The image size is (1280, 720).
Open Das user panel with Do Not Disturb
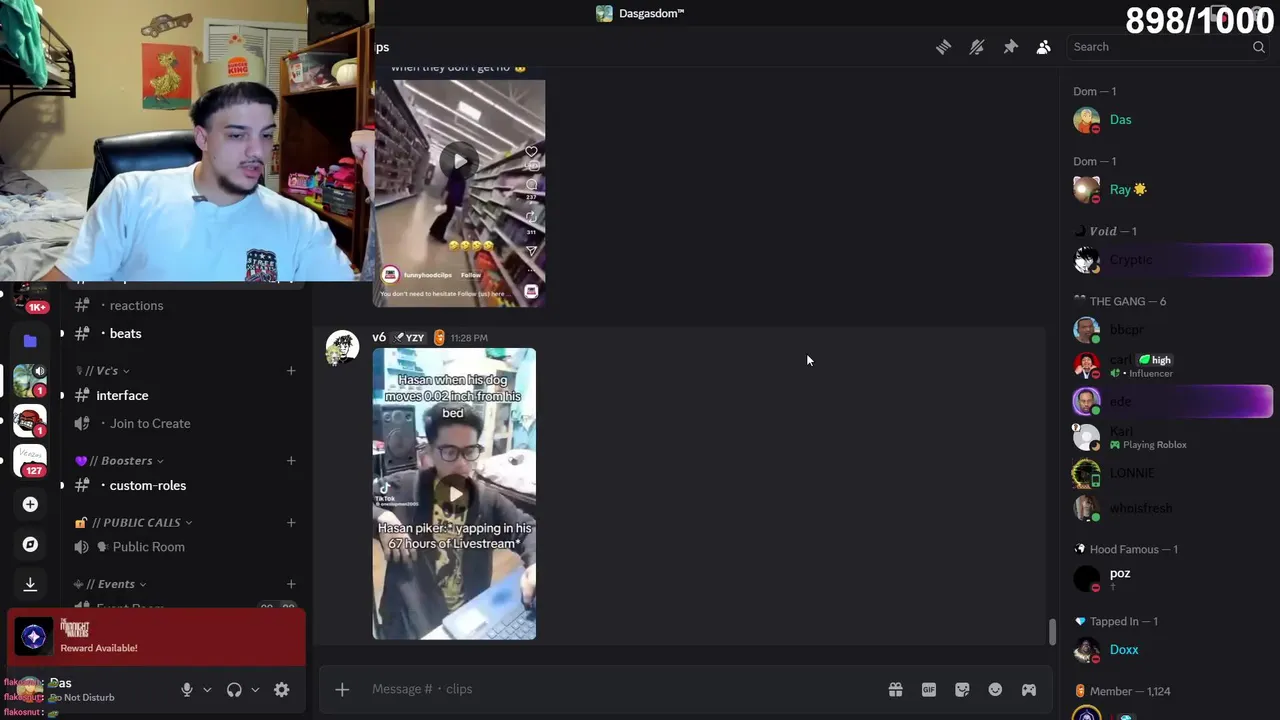(90, 690)
